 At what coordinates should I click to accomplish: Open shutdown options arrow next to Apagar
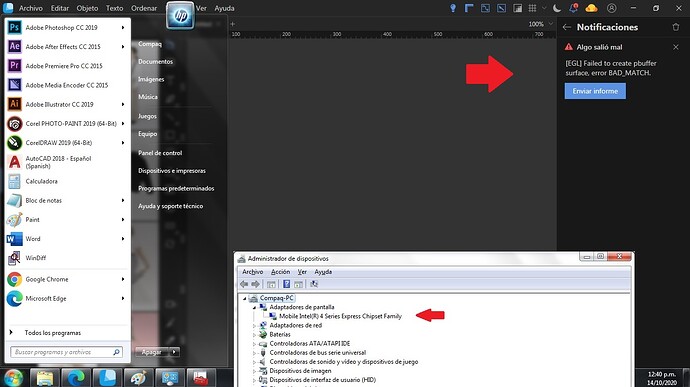[x=175, y=352]
